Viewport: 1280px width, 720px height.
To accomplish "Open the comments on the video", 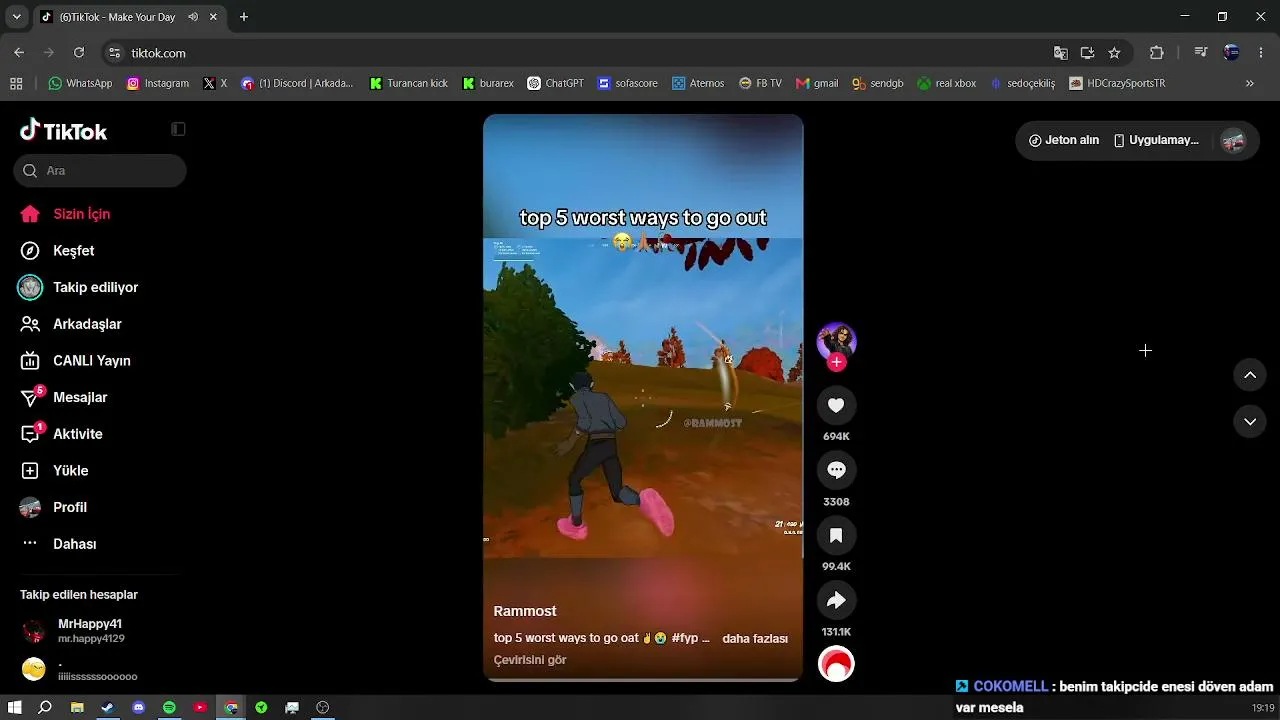I will click(x=836, y=470).
